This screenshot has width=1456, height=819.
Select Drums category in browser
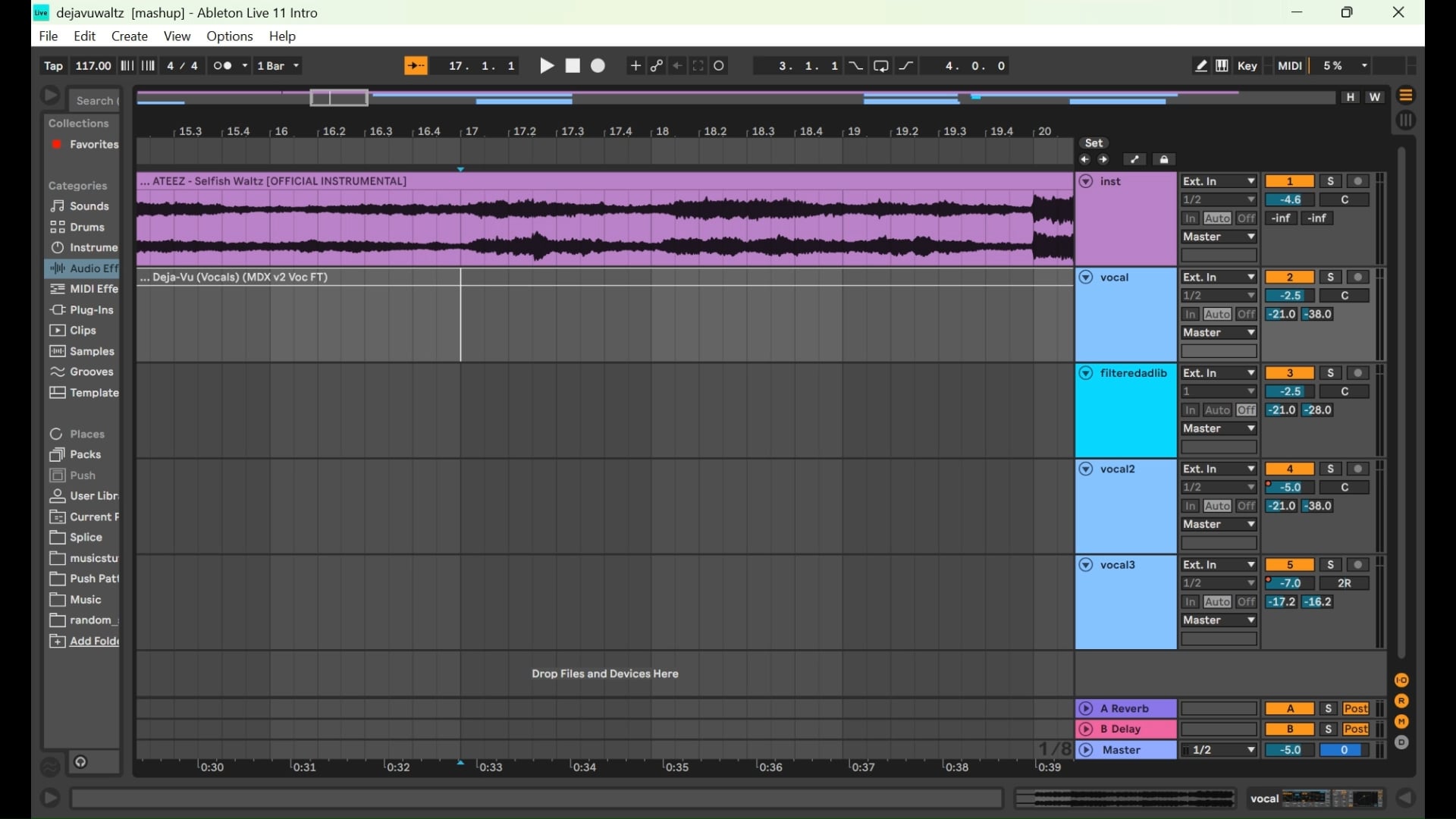[86, 227]
